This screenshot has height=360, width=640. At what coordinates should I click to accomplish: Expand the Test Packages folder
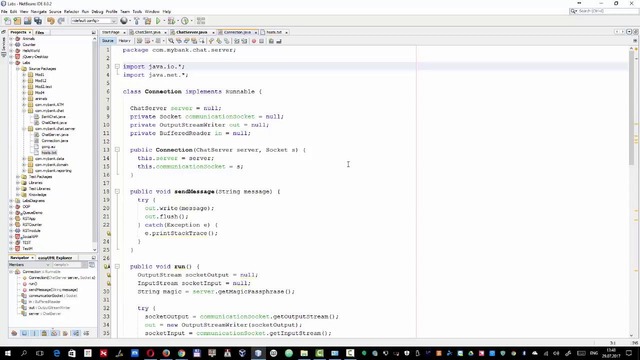click(18, 177)
